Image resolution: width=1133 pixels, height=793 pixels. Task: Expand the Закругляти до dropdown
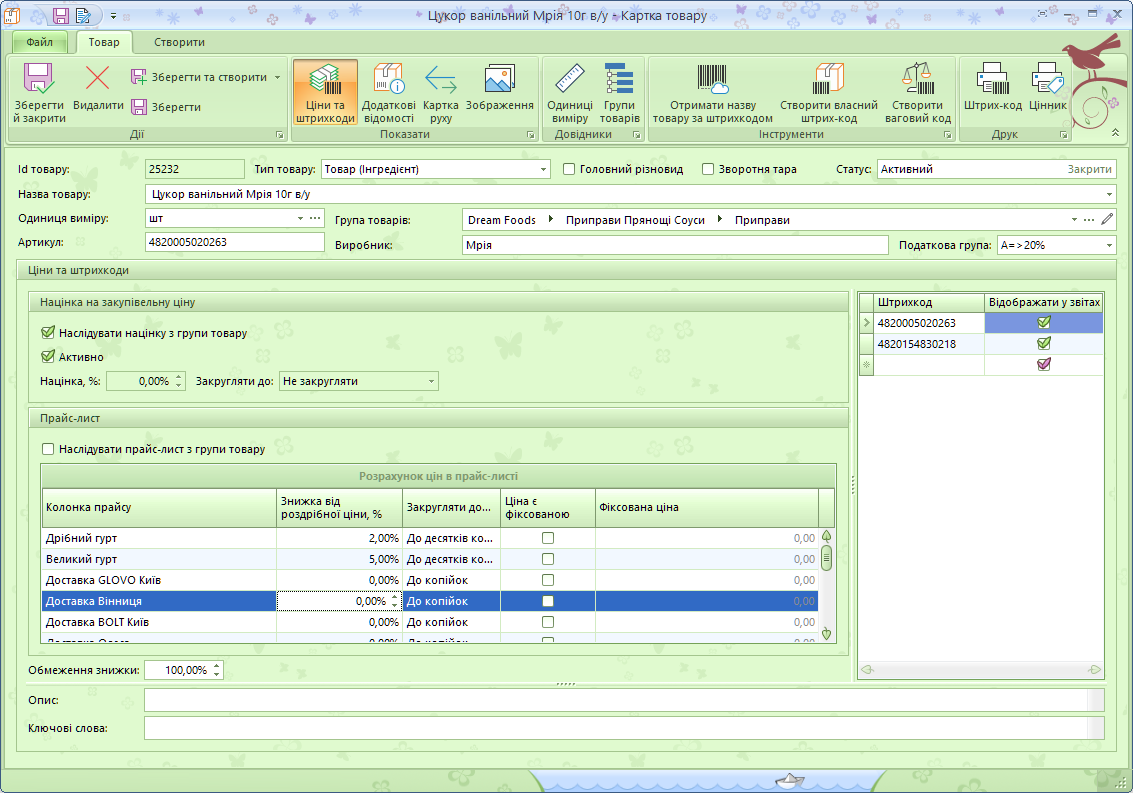pyautogui.click(x=431, y=381)
